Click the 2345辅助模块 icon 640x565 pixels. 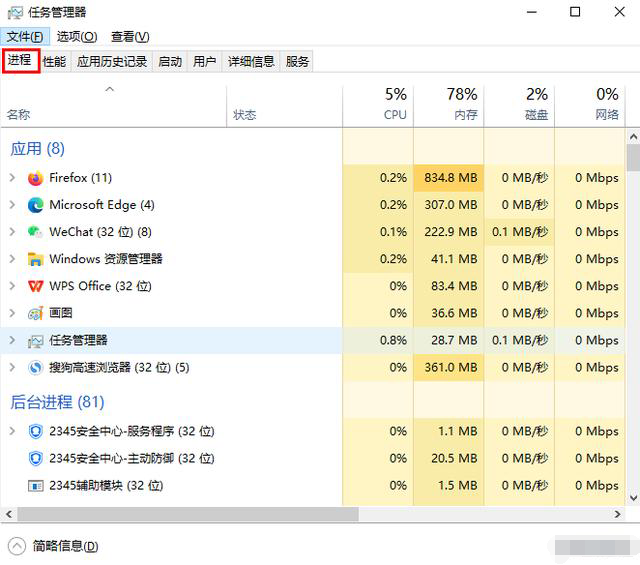point(36,486)
